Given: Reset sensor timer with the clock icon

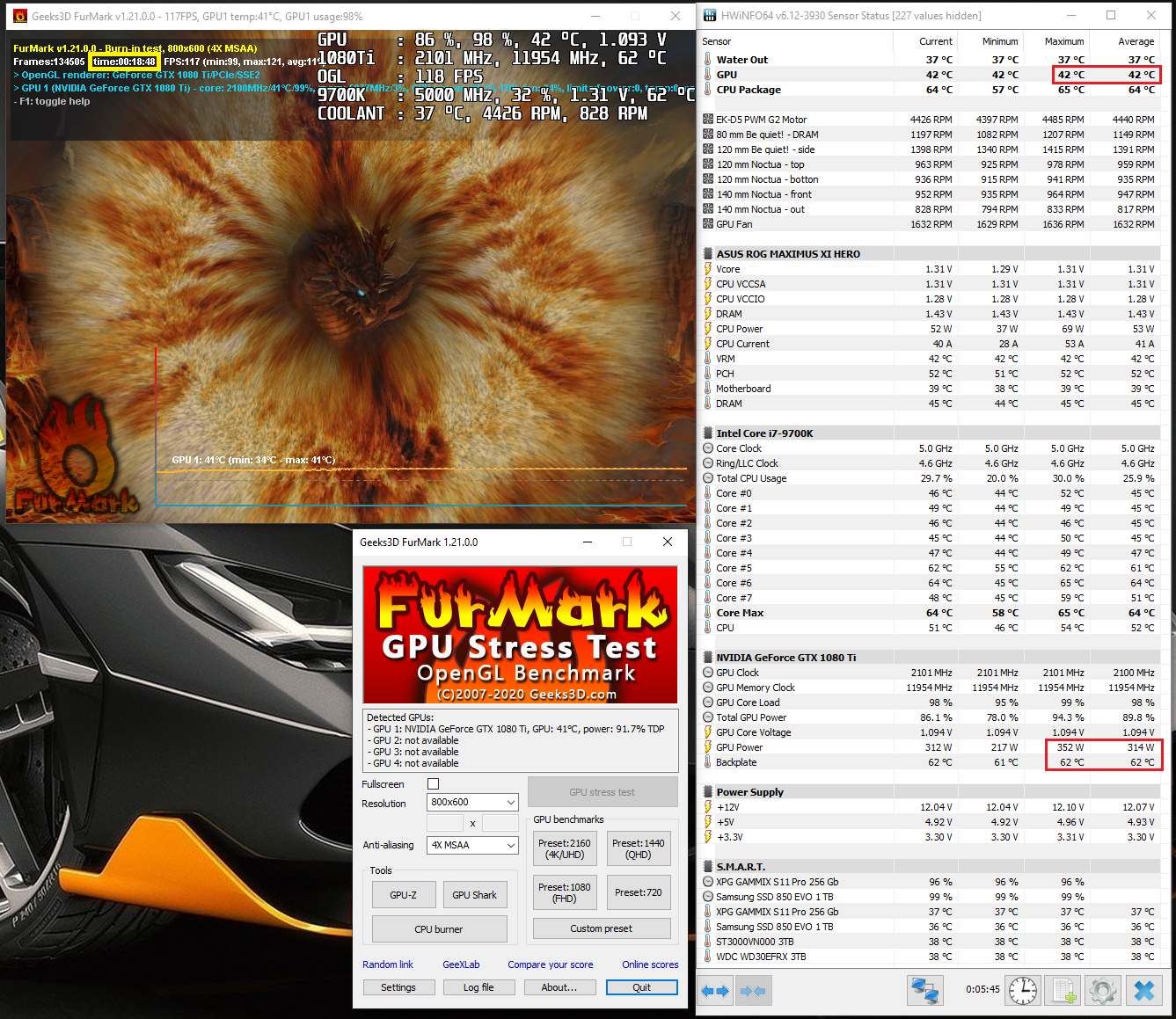Looking at the screenshot, I should point(1022,990).
